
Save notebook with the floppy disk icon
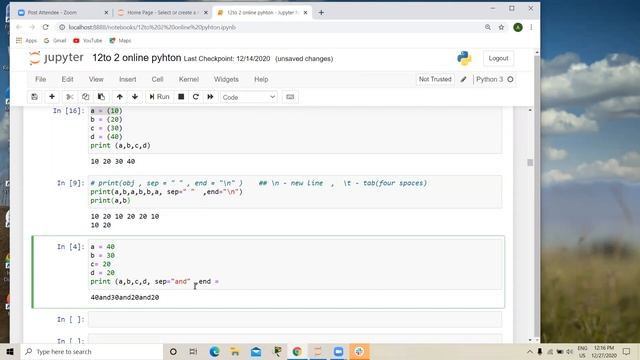tap(35, 97)
